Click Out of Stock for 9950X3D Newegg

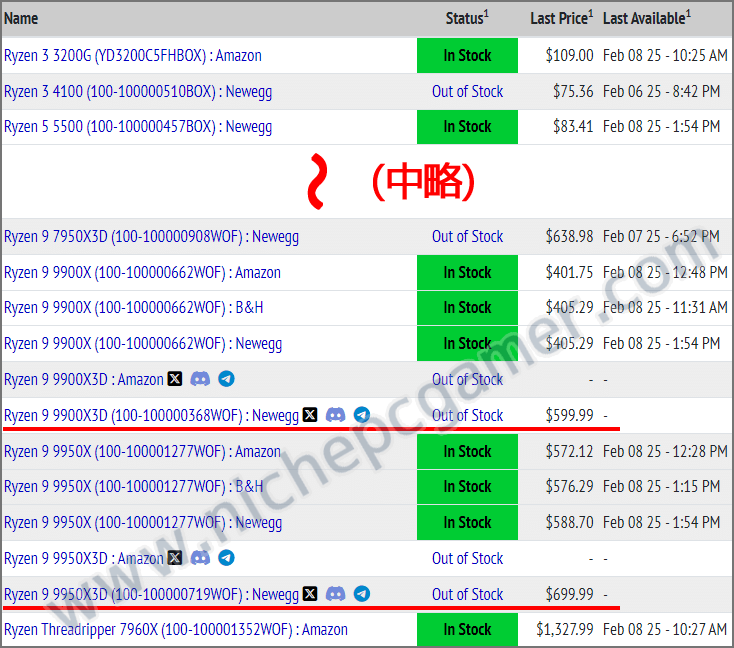467,594
